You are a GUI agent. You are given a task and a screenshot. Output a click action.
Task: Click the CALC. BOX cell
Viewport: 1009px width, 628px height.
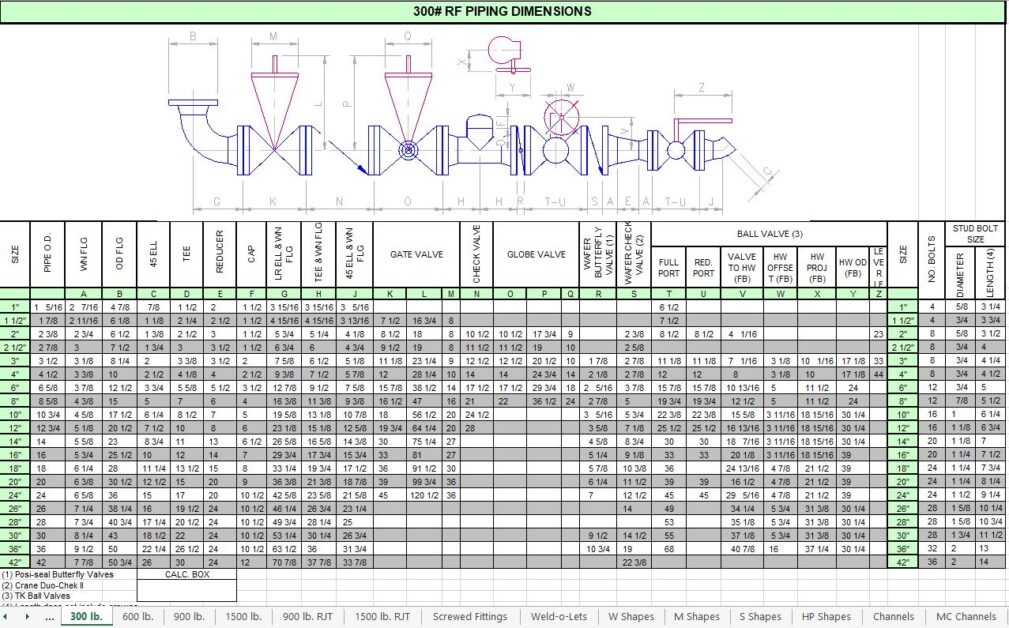pyautogui.click(x=185, y=575)
